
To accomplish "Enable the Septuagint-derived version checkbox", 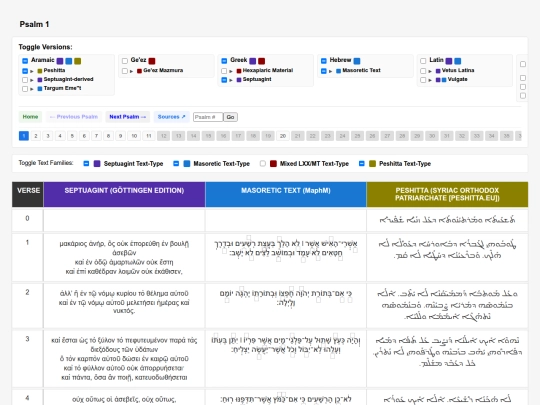I will coord(25,80).
